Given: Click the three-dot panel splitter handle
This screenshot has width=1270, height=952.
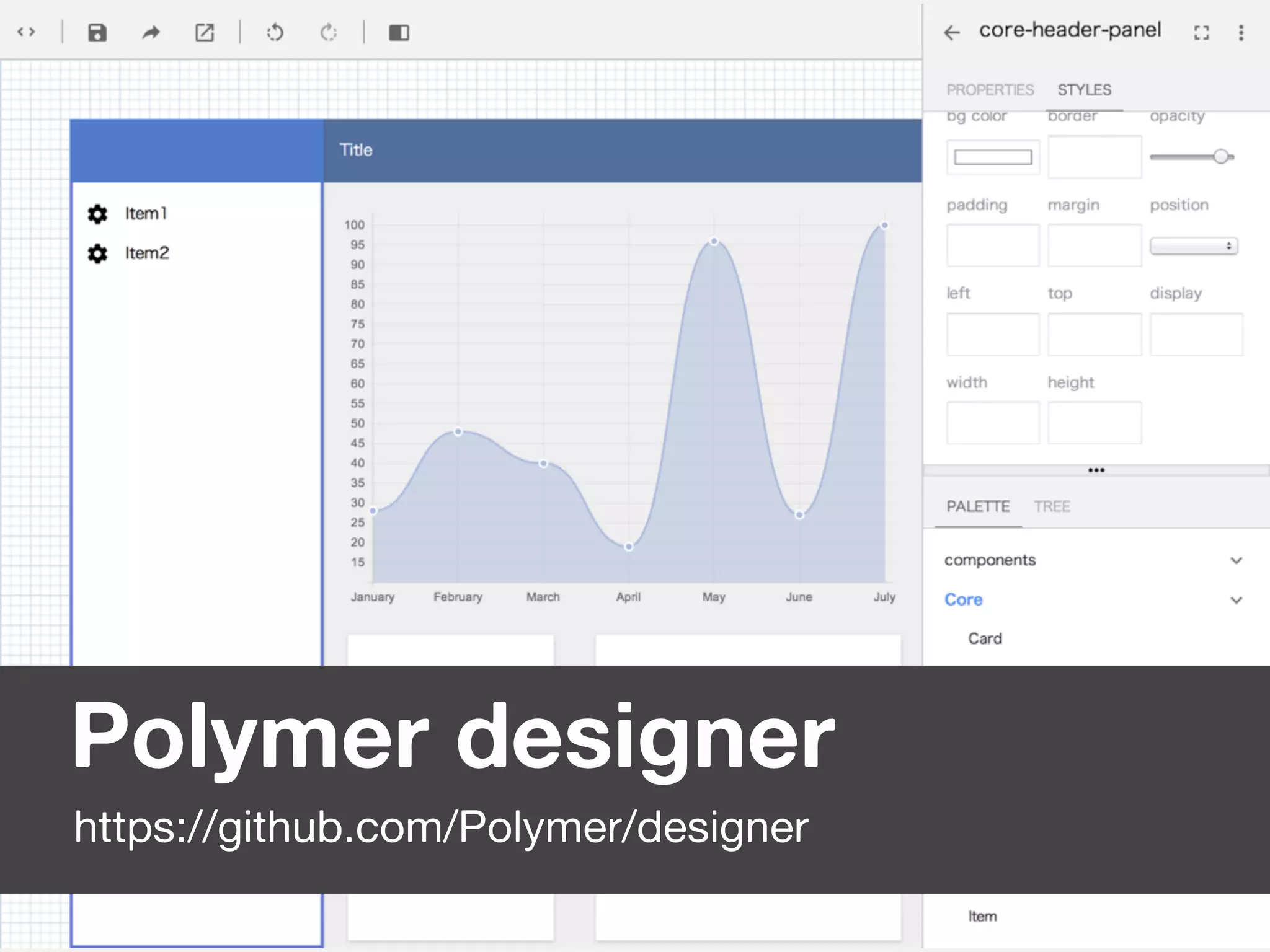Looking at the screenshot, I should (x=1096, y=470).
